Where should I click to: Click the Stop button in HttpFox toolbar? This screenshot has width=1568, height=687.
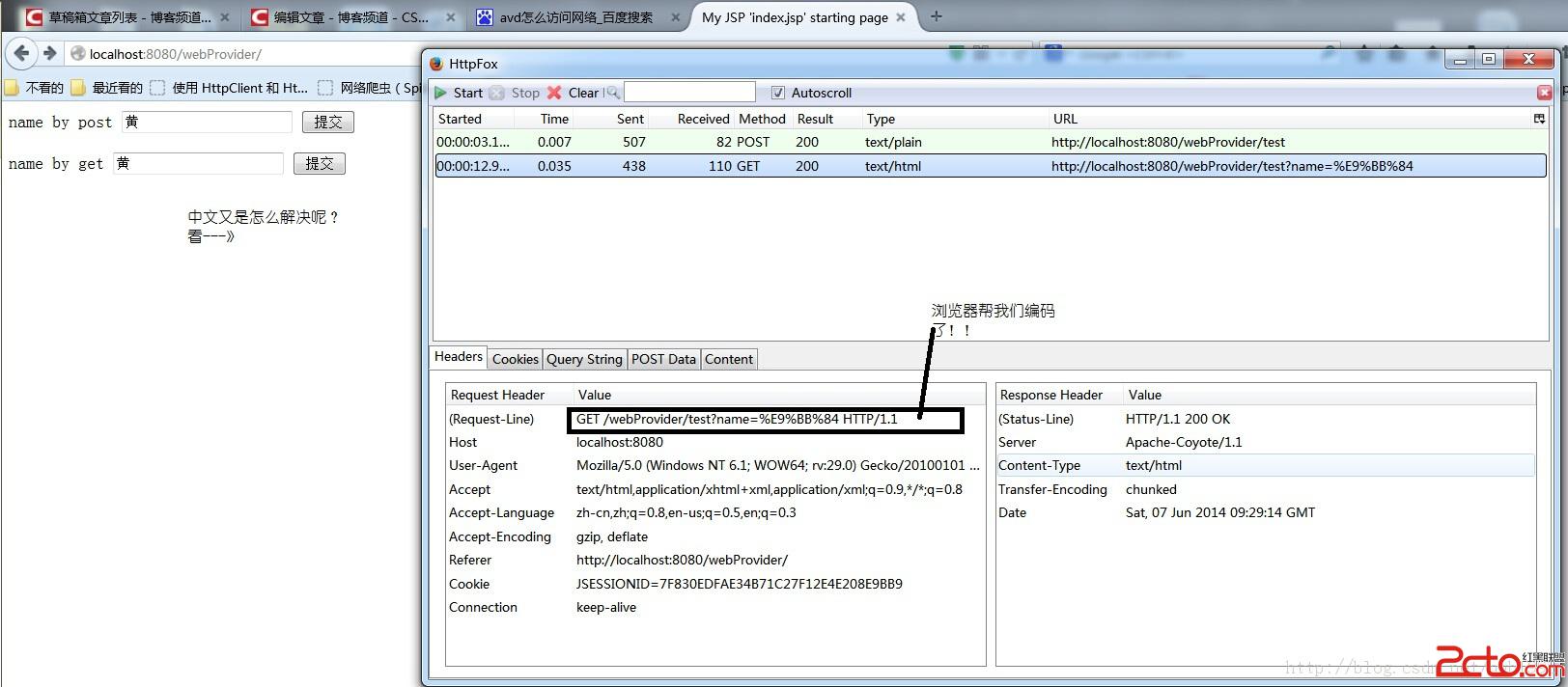(x=515, y=93)
